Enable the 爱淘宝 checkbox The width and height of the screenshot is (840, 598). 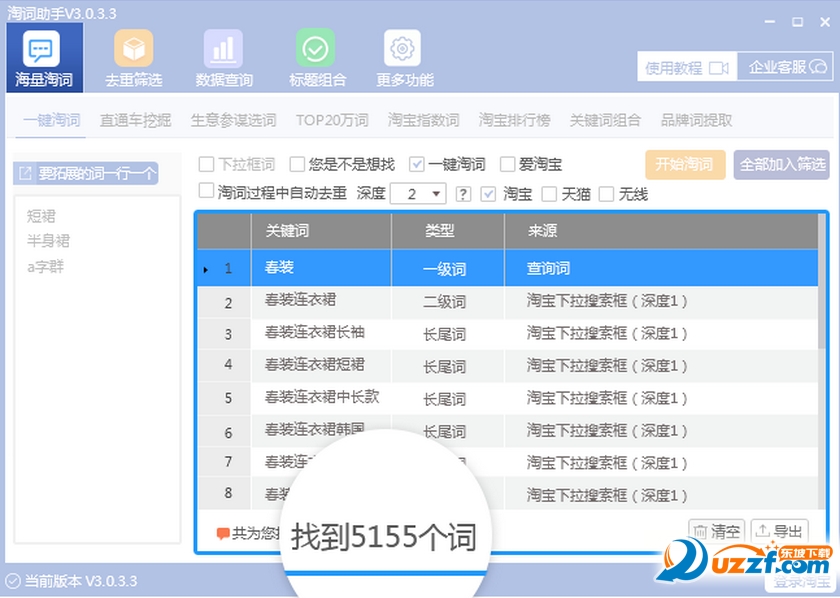507,164
